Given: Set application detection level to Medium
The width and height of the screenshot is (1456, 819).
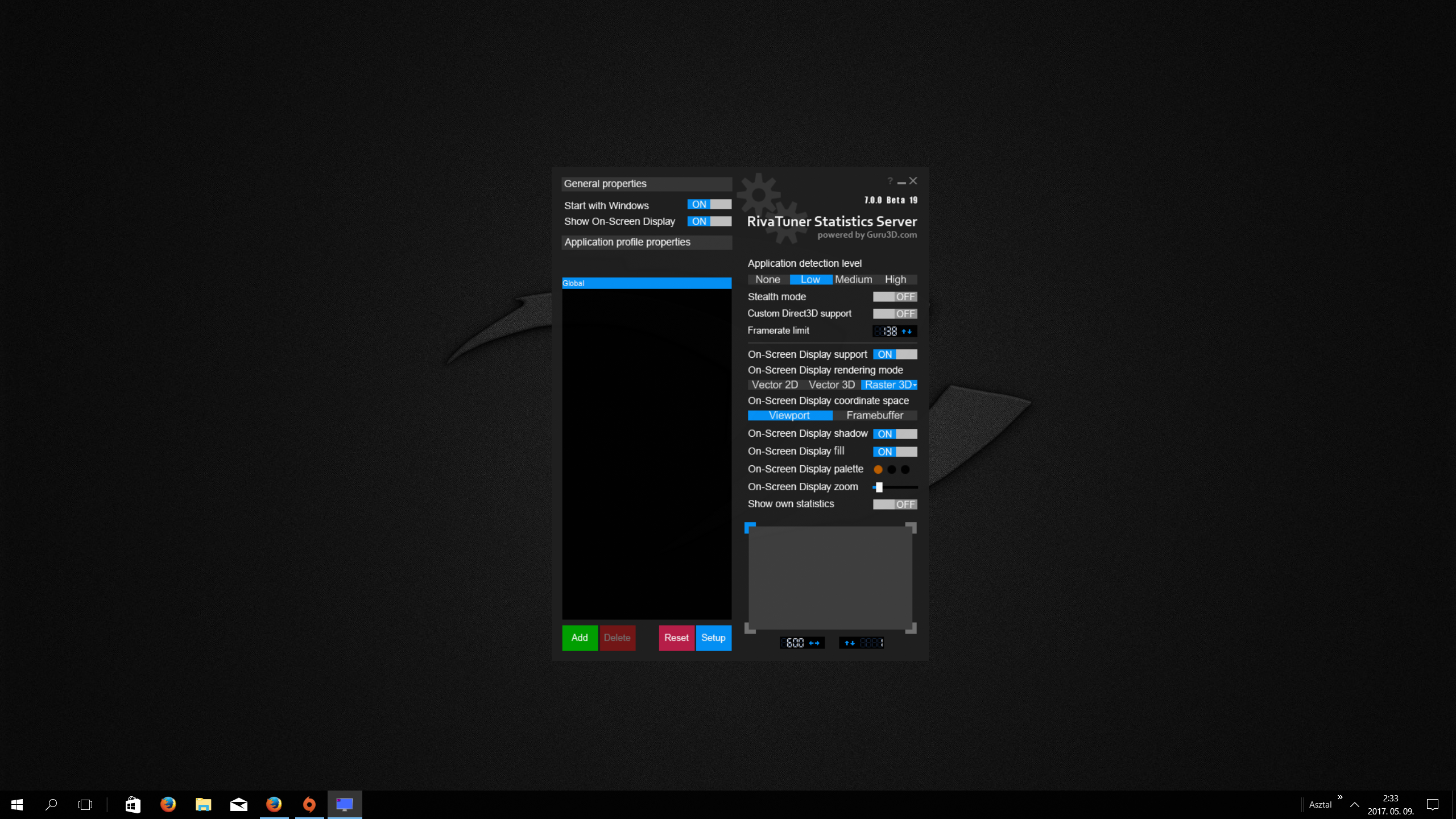Looking at the screenshot, I should click(x=853, y=280).
